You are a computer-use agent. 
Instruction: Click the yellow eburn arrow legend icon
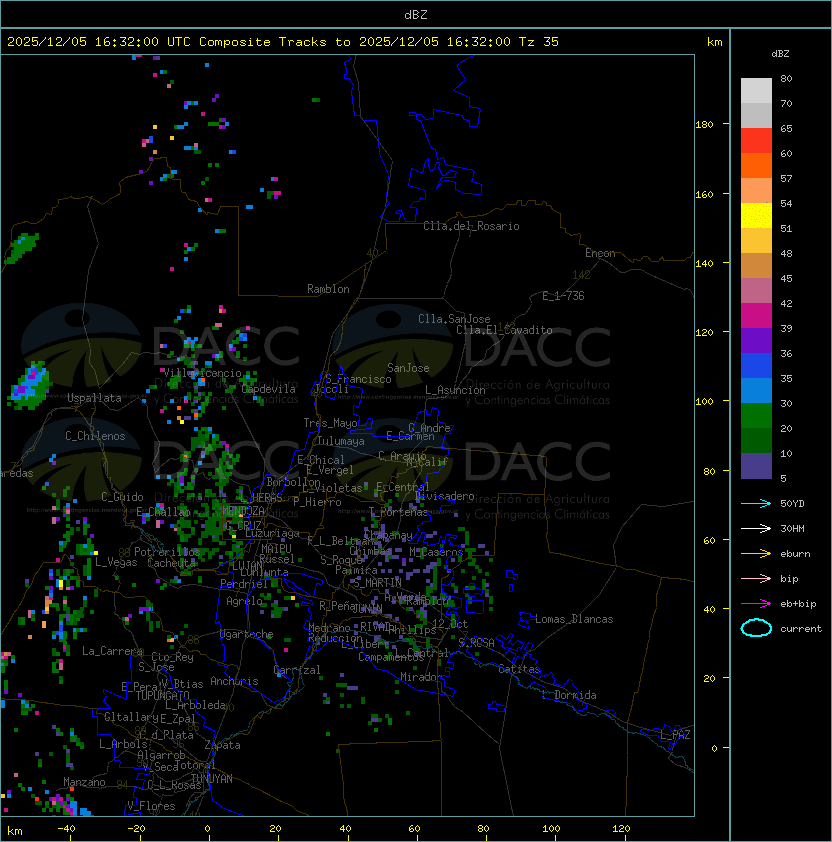pos(756,554)
